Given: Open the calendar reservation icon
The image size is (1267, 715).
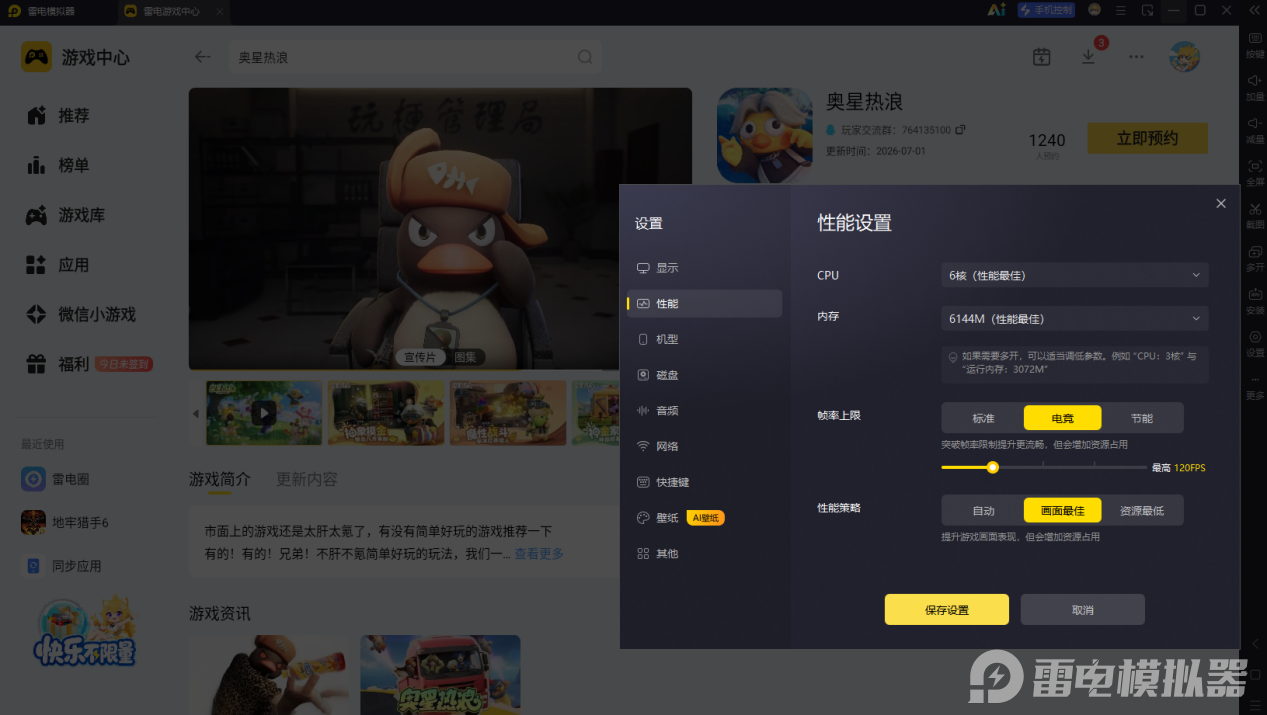Looking at the screenshot, I should (x=1041, y=57).
